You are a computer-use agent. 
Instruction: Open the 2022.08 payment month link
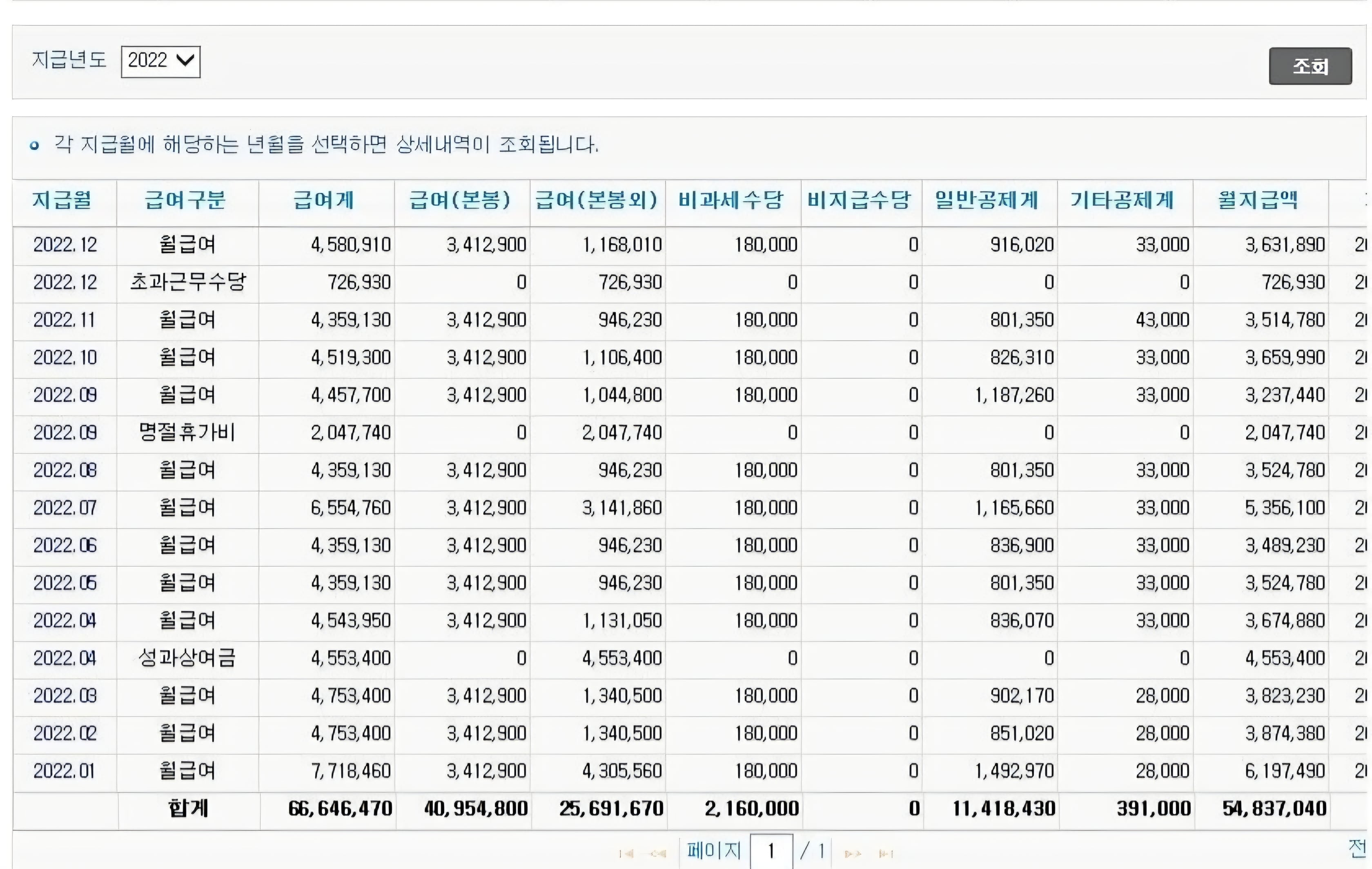tap(65, 471)
